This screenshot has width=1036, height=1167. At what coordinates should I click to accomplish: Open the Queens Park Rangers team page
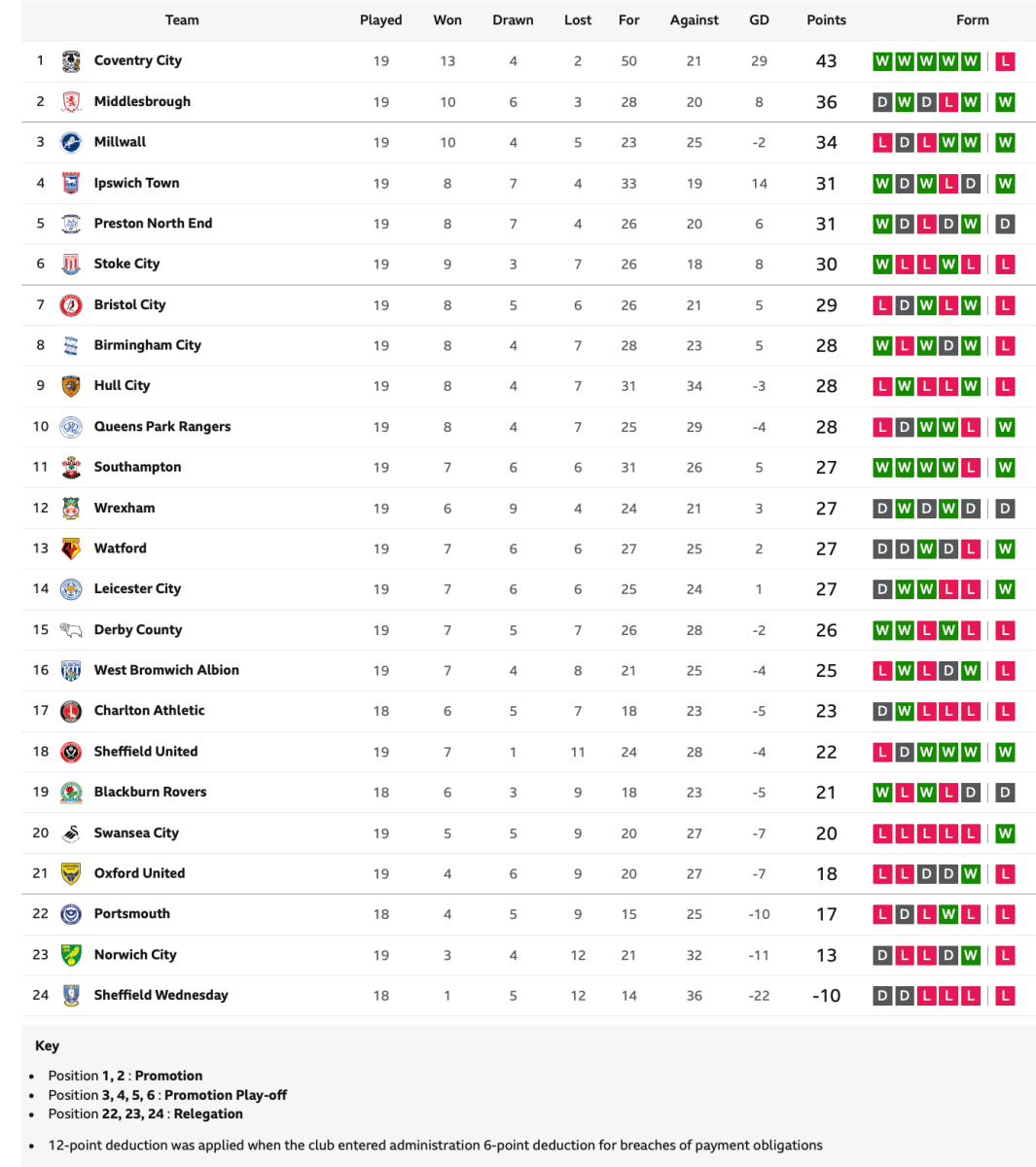click(x=162, y=426)
